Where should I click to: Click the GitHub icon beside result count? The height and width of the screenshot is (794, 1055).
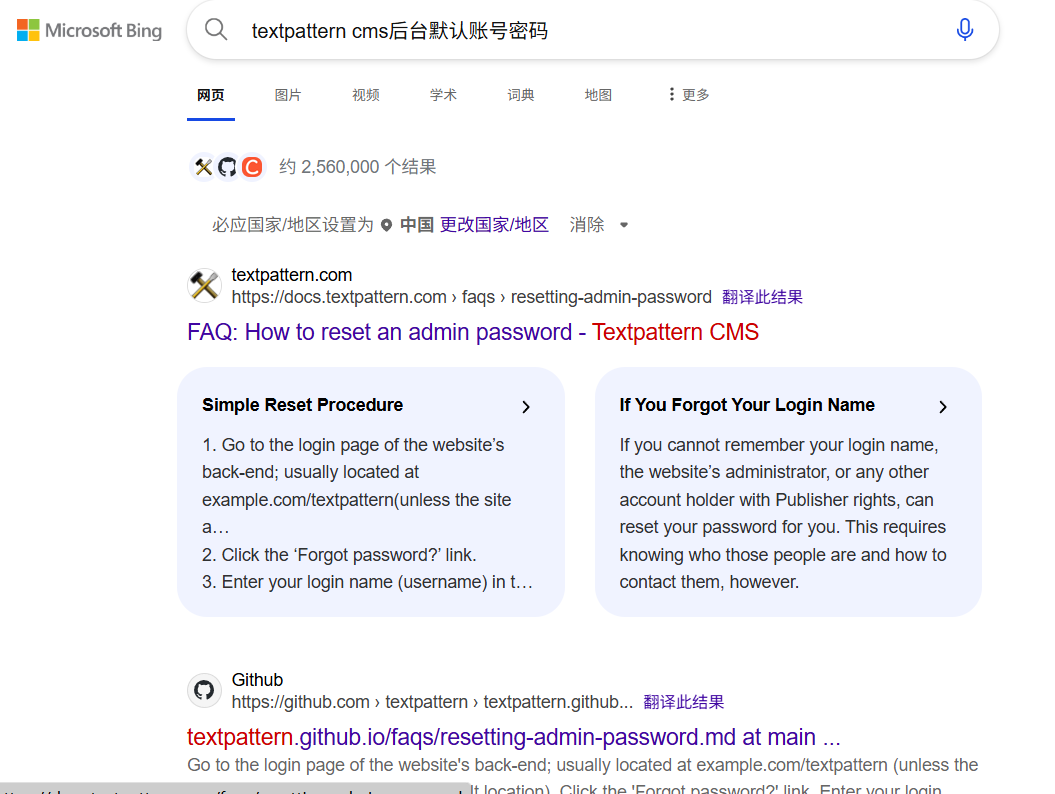228,167
